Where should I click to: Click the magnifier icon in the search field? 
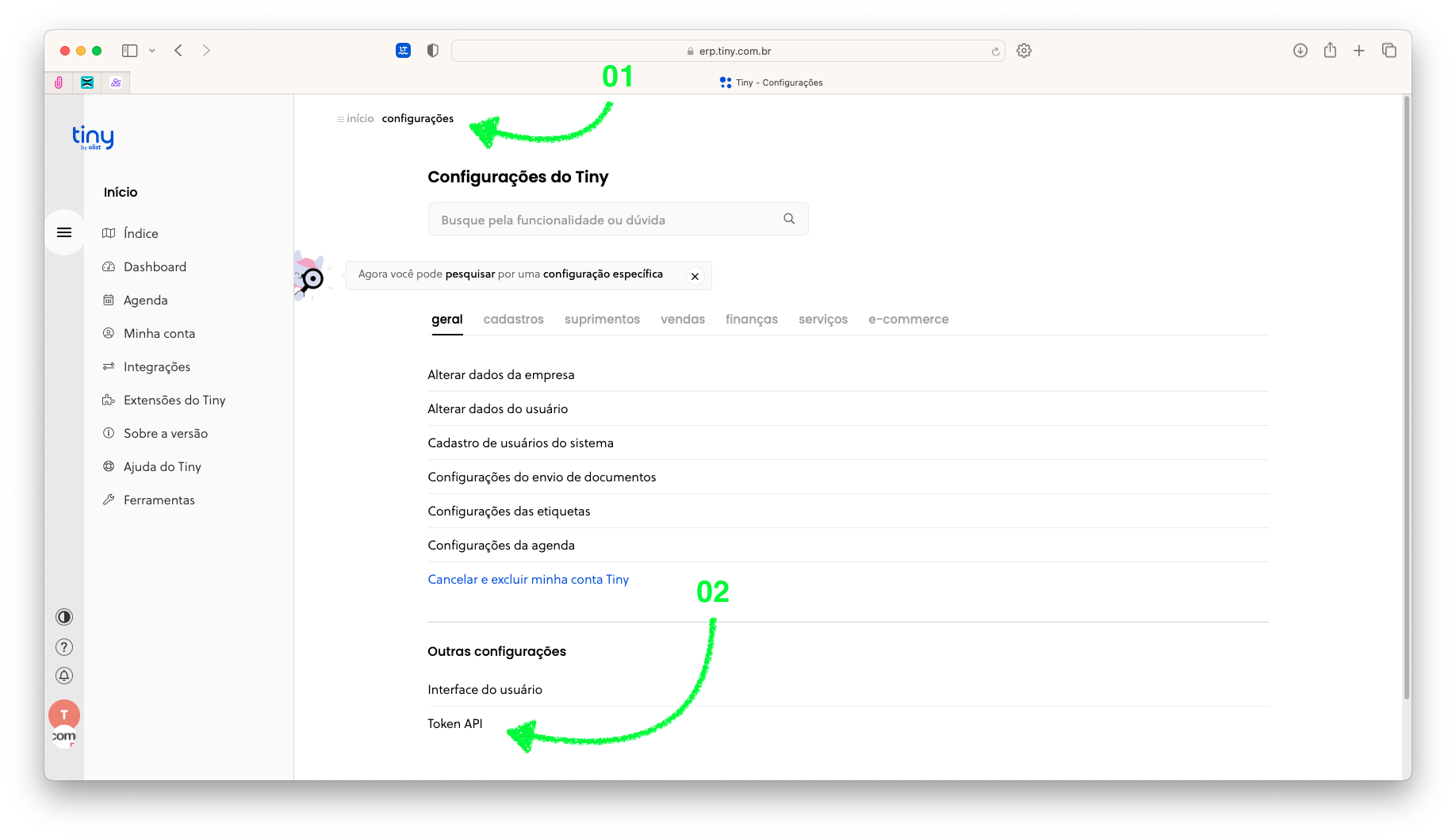pyautogui.click(x=789, y=219)
